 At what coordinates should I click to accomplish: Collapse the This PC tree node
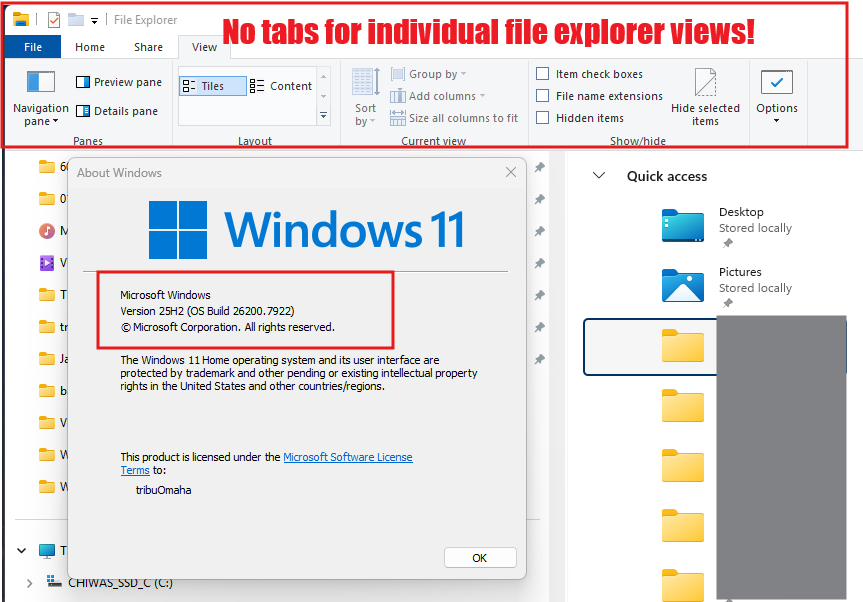21,550
